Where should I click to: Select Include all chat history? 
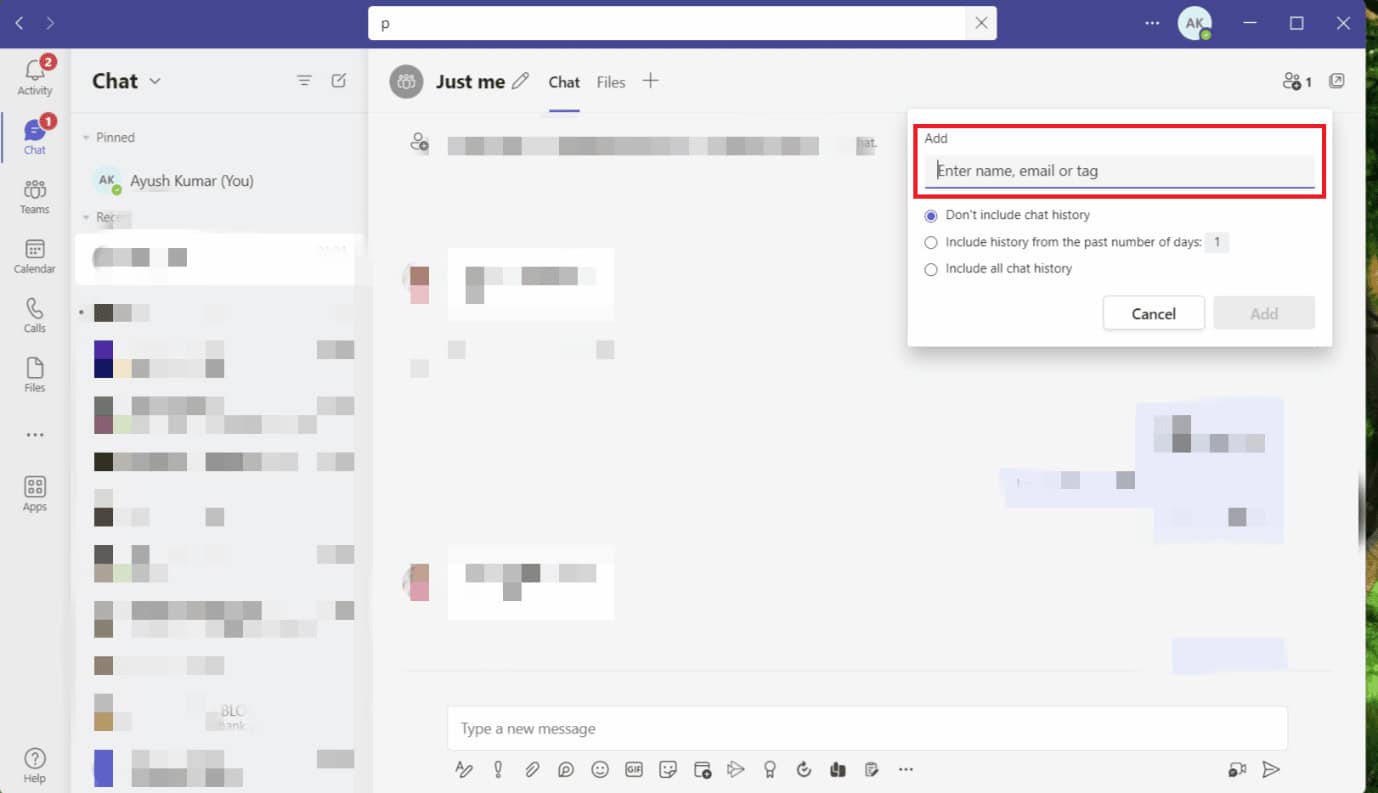click(x=931, y=269)
